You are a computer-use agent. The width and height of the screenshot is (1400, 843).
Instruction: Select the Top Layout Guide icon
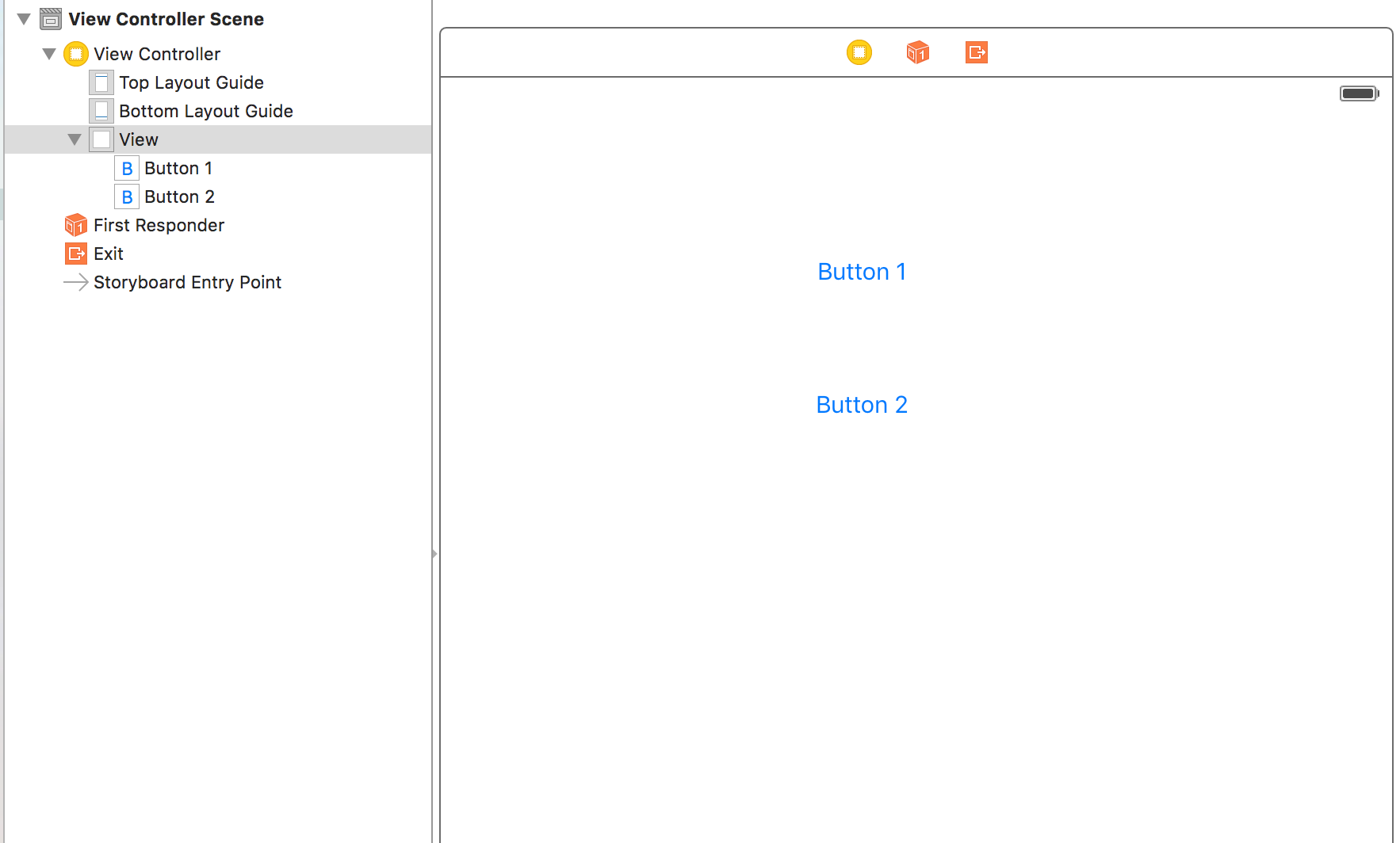(x=101, y=82)
